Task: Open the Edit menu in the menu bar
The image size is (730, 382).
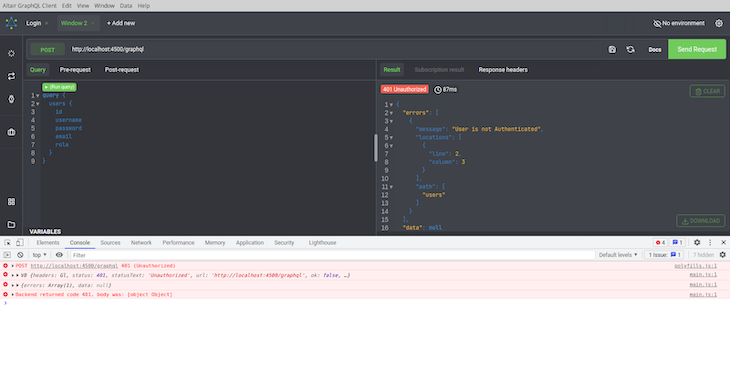Action: click(67, 6)
